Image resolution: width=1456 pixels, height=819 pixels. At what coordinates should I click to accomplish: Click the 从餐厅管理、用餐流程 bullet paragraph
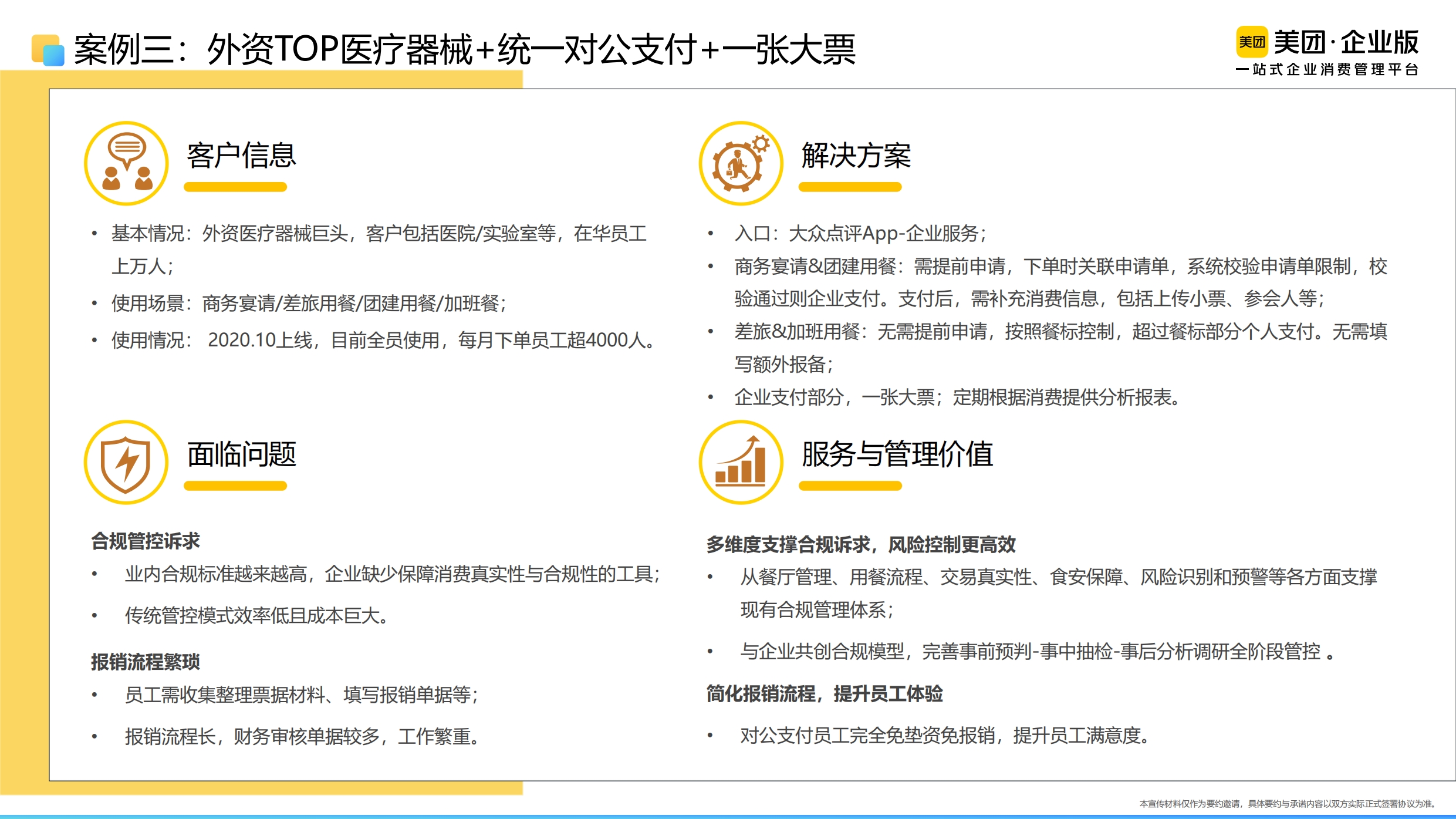click(x=1058, y=593)
